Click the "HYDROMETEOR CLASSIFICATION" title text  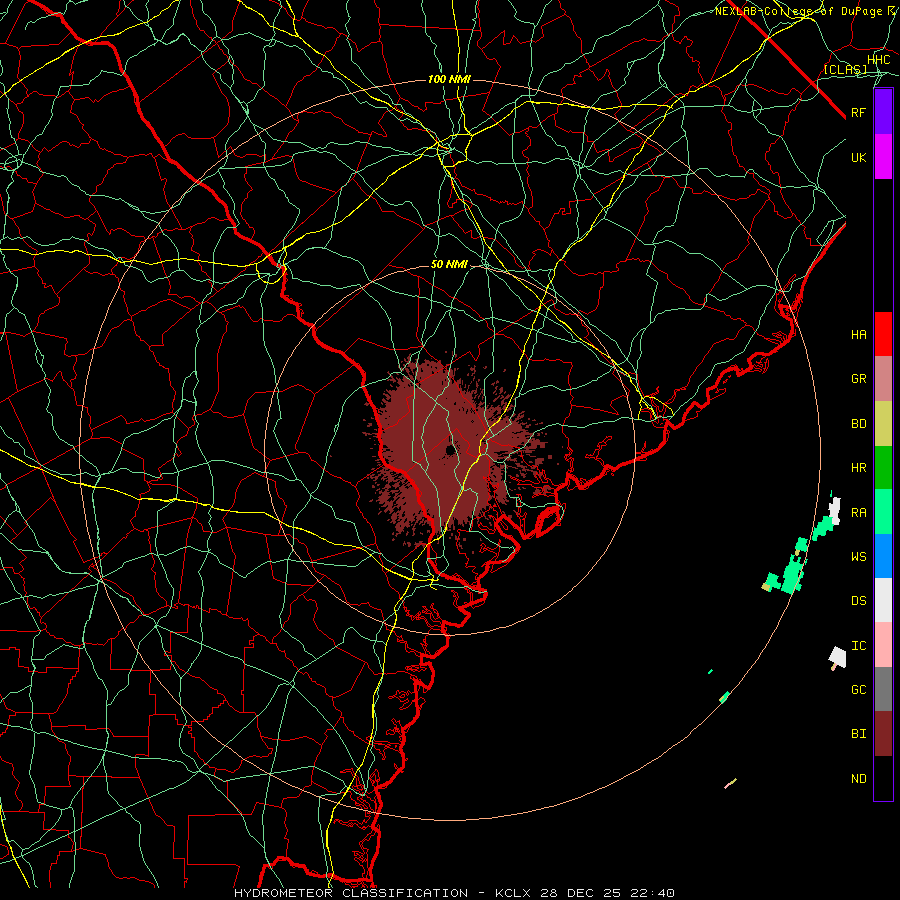pos(351,893)
